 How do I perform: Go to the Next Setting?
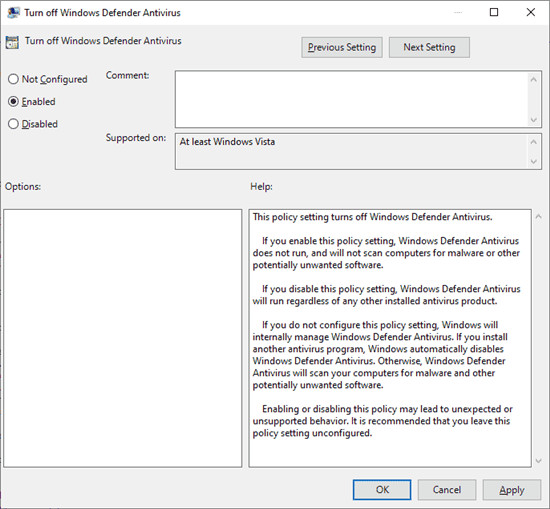pyautogui.click(x=429, y=47)
